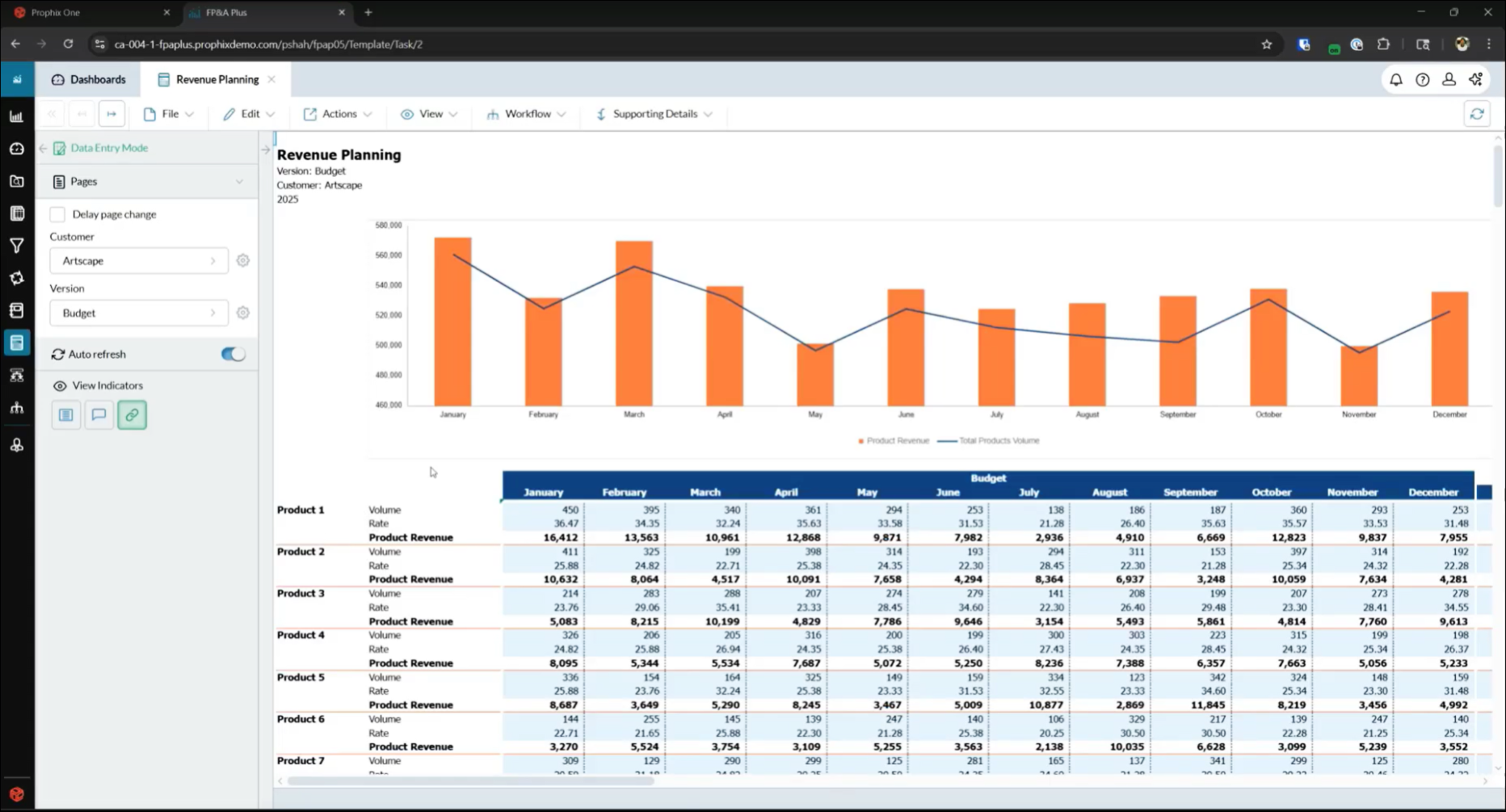
Task: Open the Customer Artscape selector
Action: [x=138, y=261]
